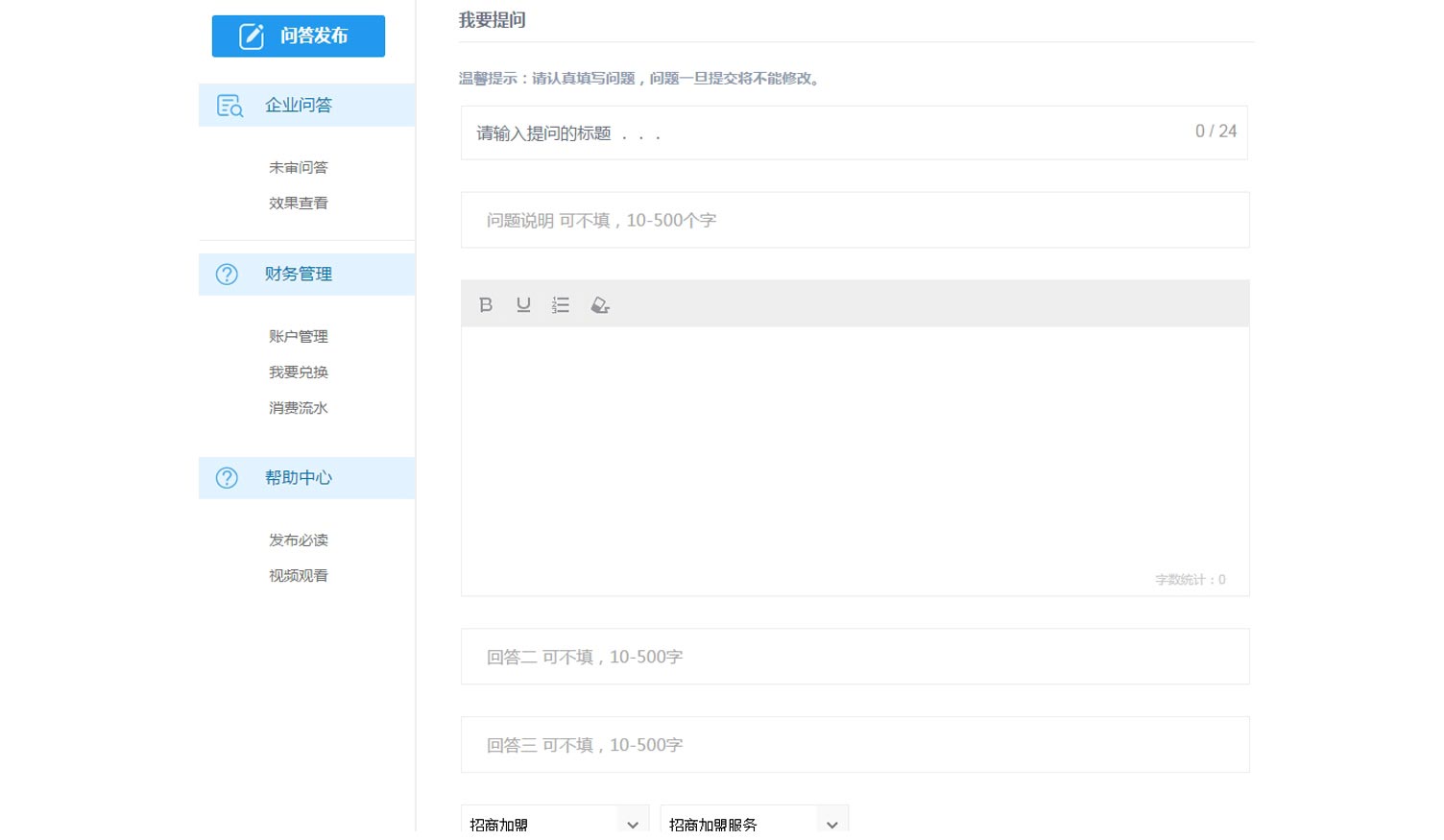Click inside the rich text answer area
This screenshot has width=1444, height=840.
coord(855,461)
